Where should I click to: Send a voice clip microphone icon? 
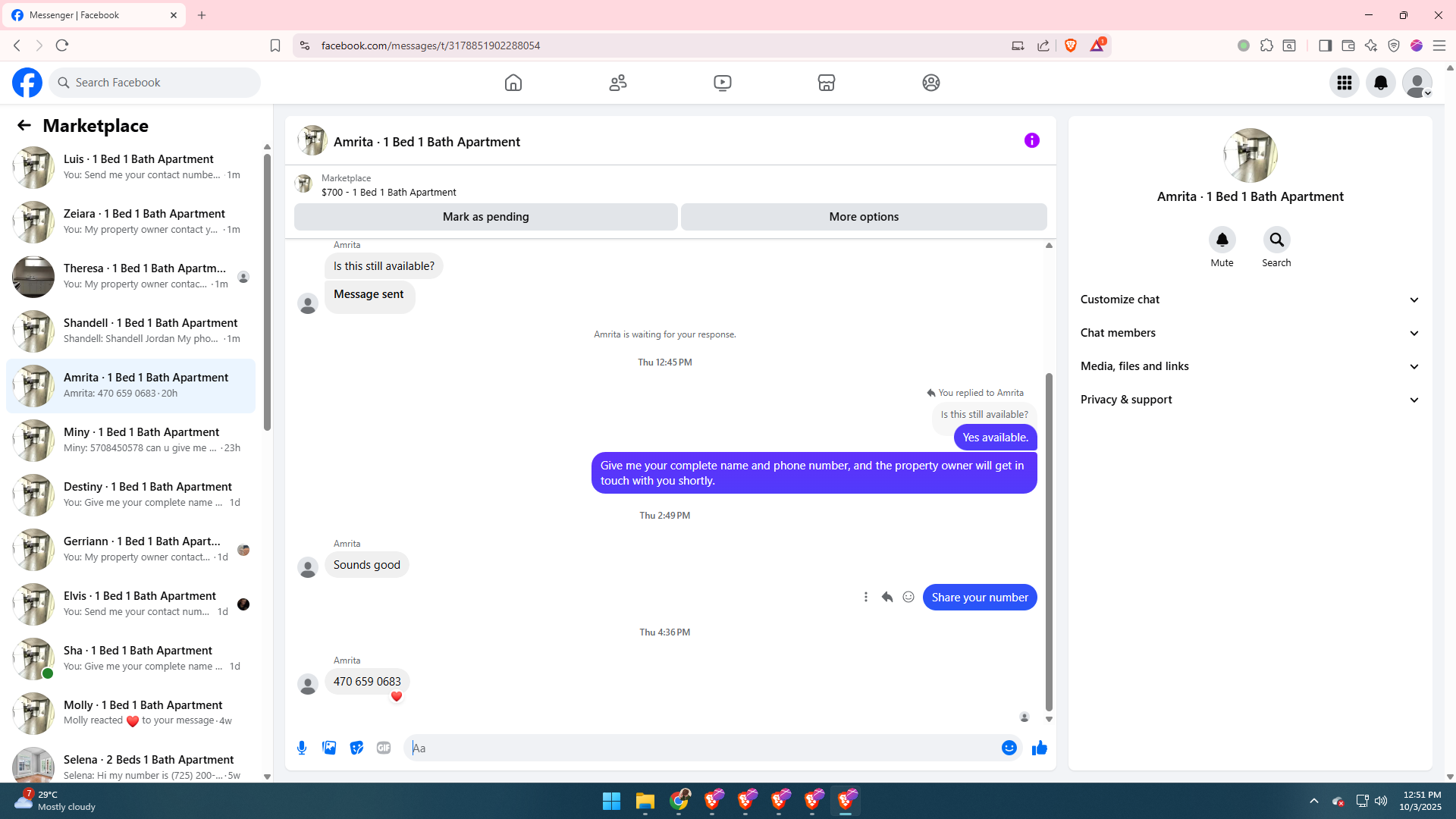(x=302, y=748)
